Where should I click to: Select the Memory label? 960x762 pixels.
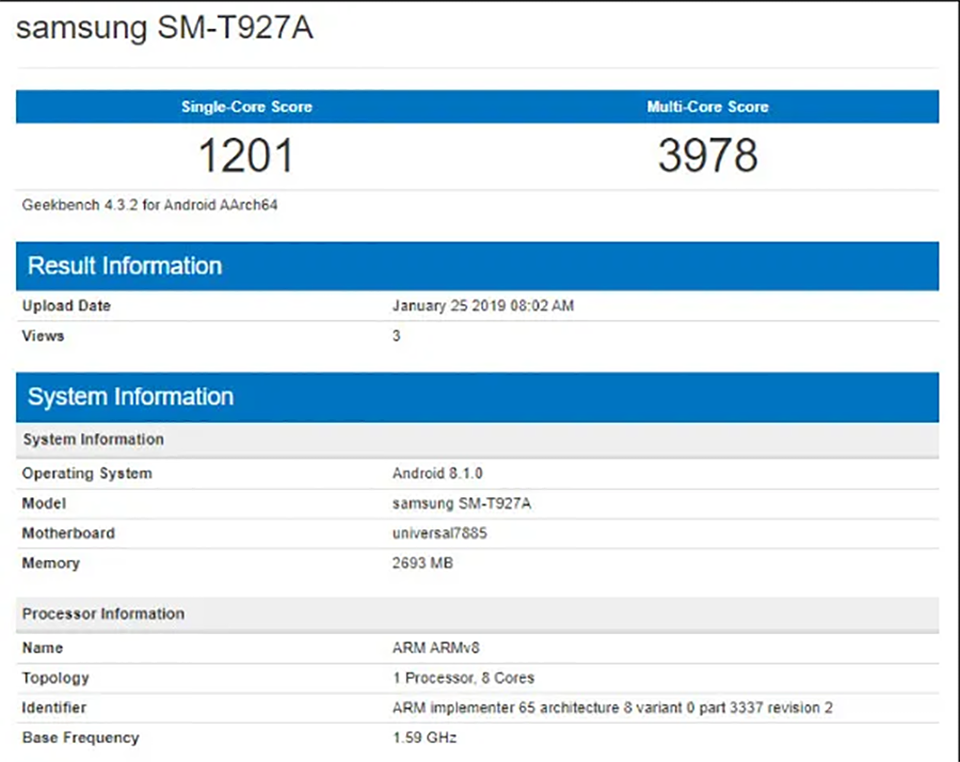click(x=51, y=563)
